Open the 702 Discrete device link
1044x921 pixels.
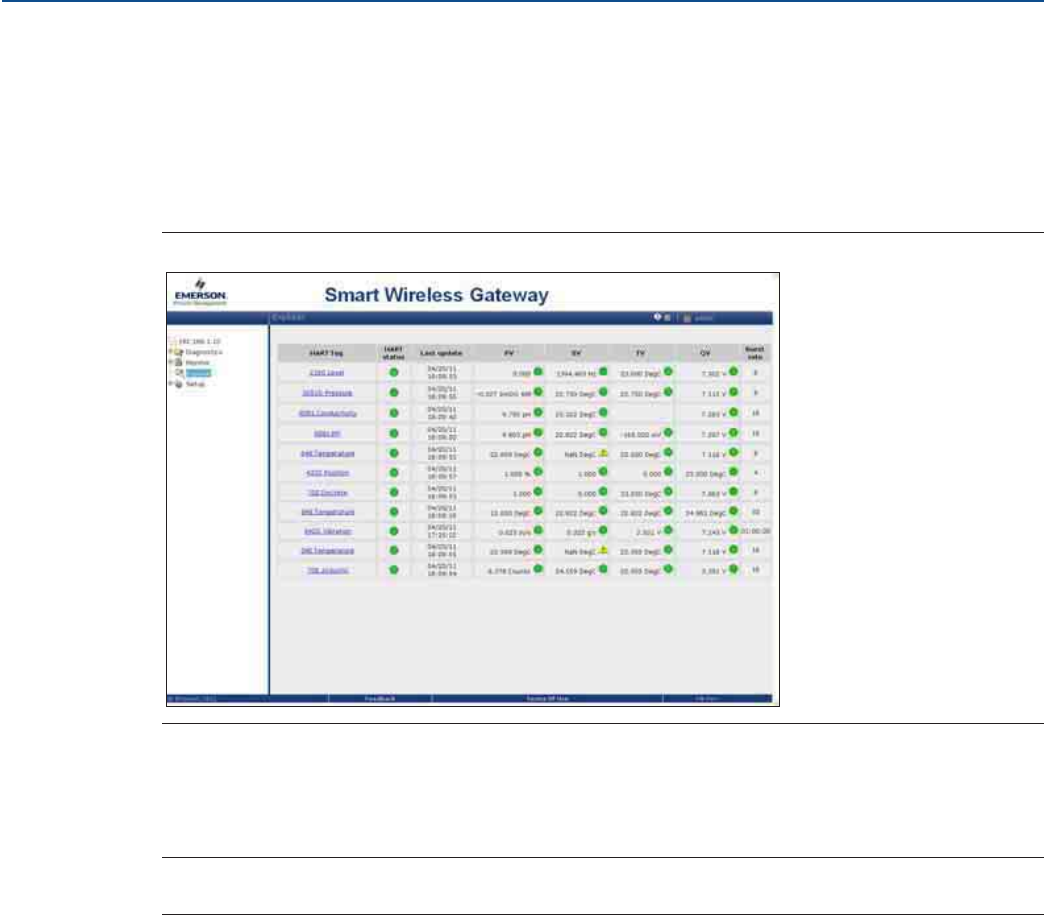pos(327,493)
